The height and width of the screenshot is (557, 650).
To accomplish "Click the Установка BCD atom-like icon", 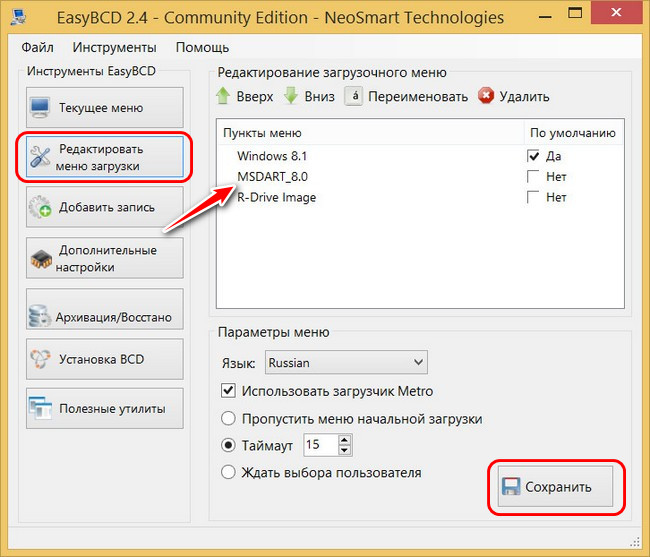I will click(40, 359).
